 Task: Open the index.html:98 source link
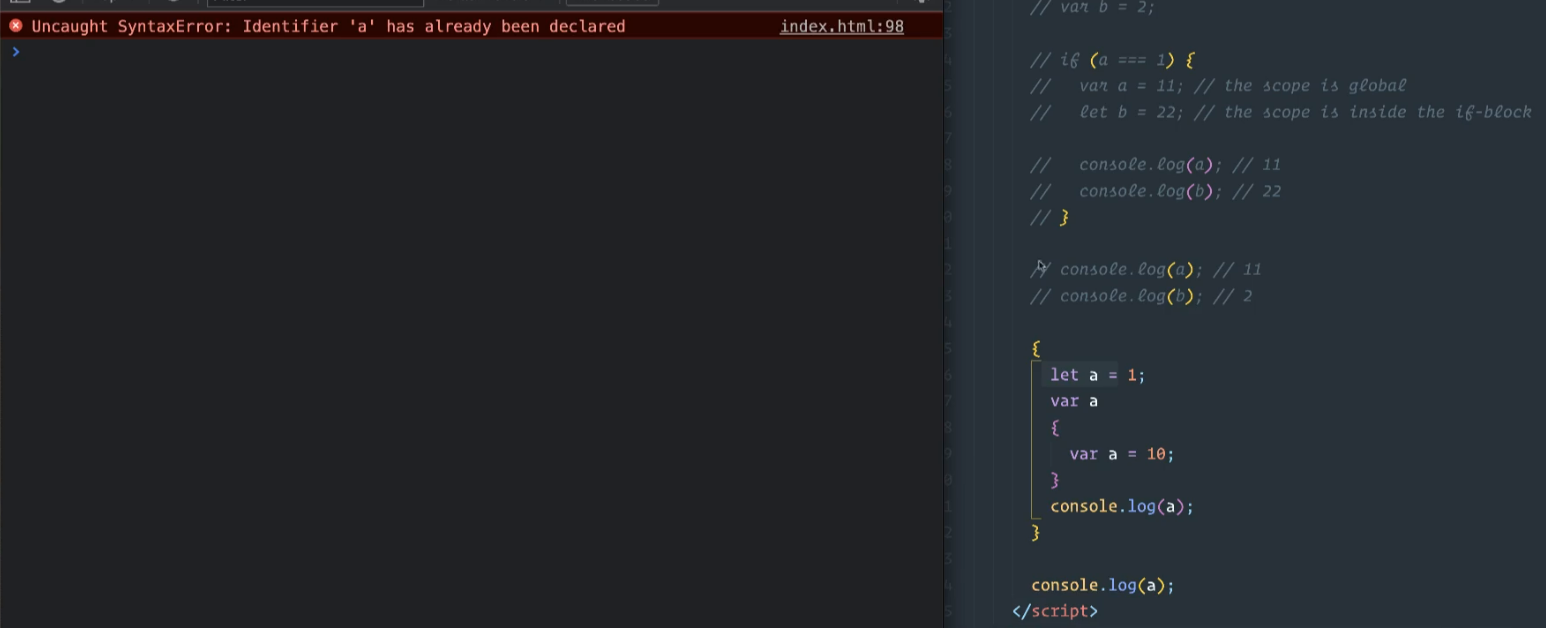pyautogui.click(x=841, y=26)
